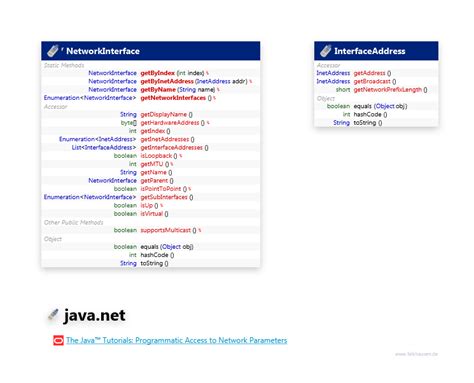The height and width of the screenshot is (383, 474).
Task: Select the getName method in NetworkInterface
Action: pyautogui.click(x=153, y=172)
